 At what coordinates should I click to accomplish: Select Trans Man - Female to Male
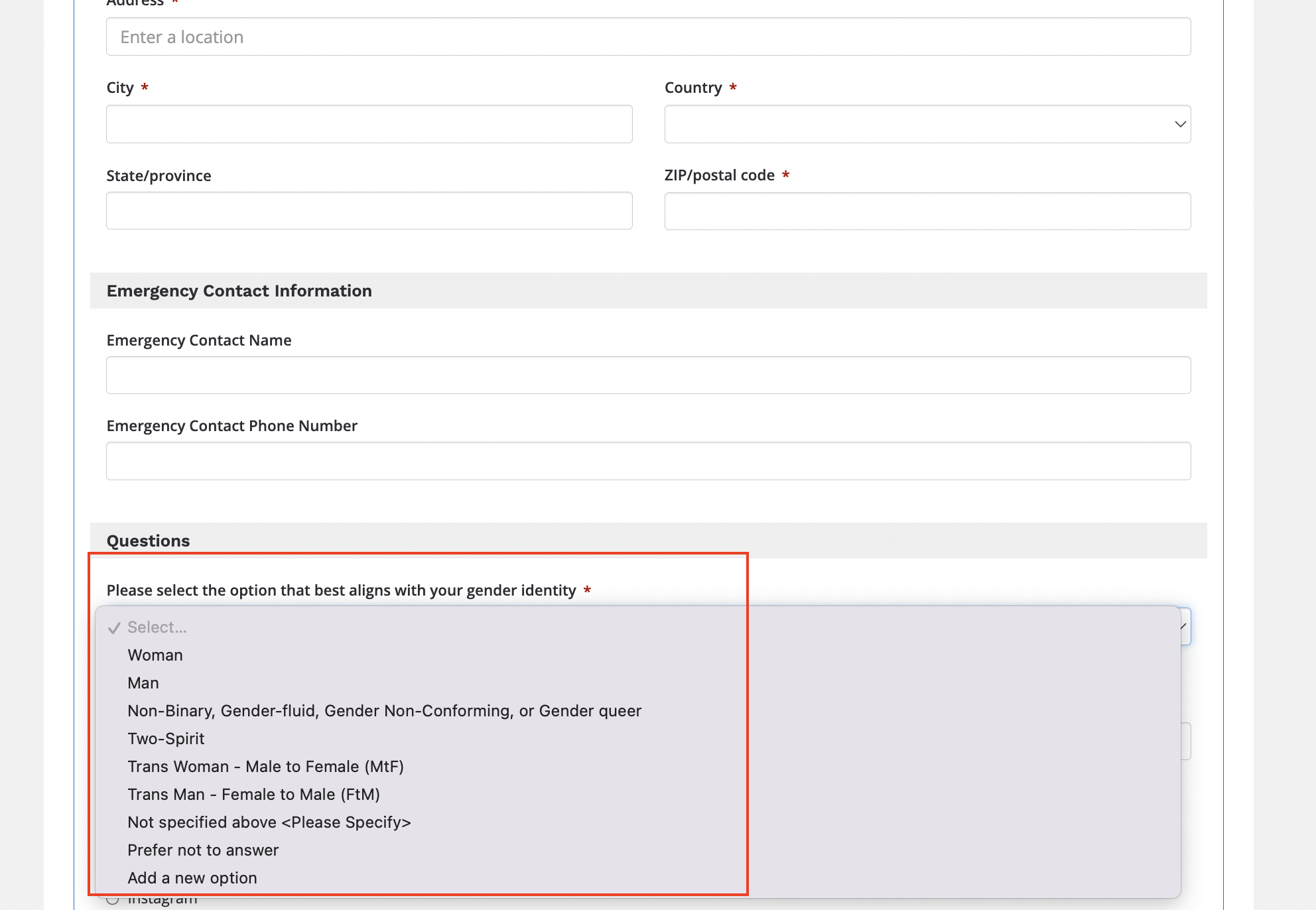pyautogui.click(x=253, y=795)
